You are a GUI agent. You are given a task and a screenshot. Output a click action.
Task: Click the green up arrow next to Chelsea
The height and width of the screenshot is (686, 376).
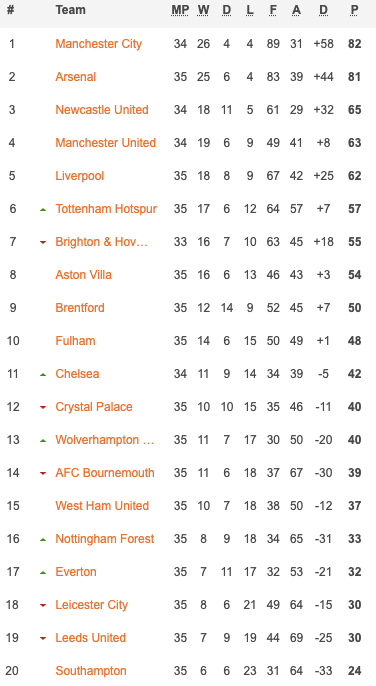click(x=43, y=375)
